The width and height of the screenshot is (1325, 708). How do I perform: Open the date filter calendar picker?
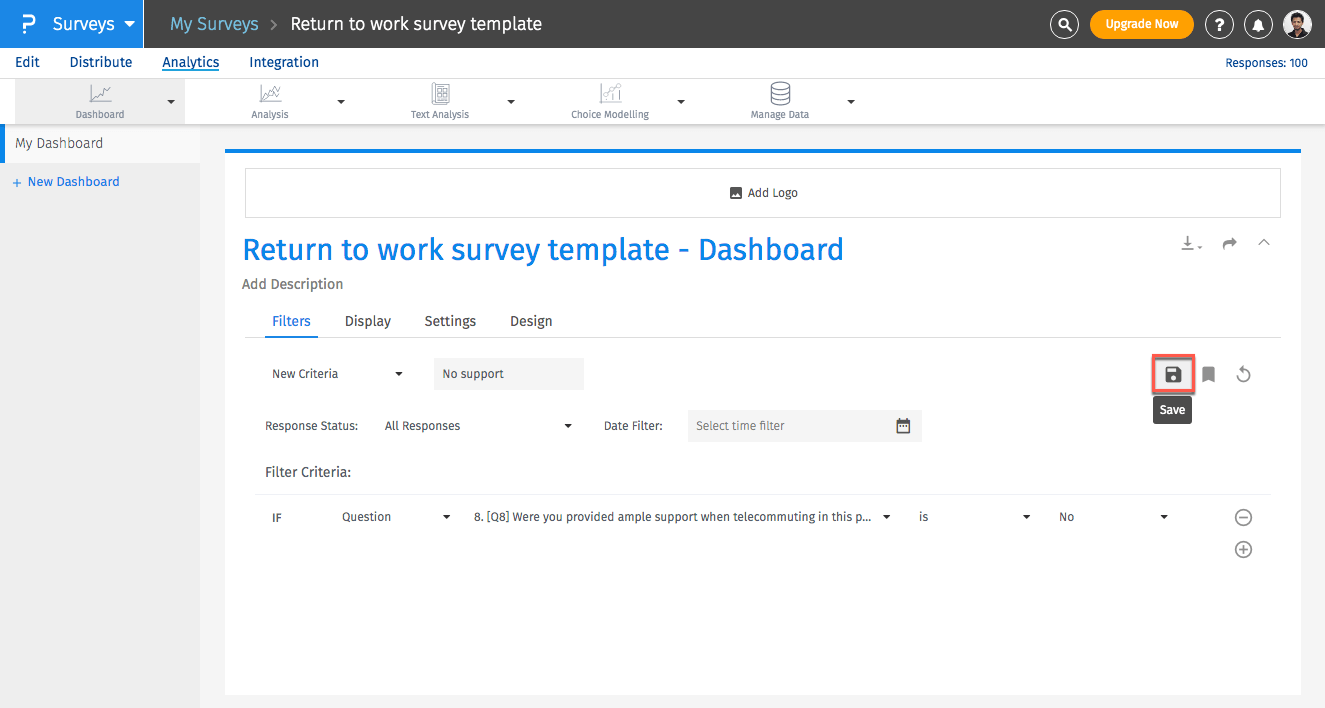pyautogui.click(x=903, y=425)
